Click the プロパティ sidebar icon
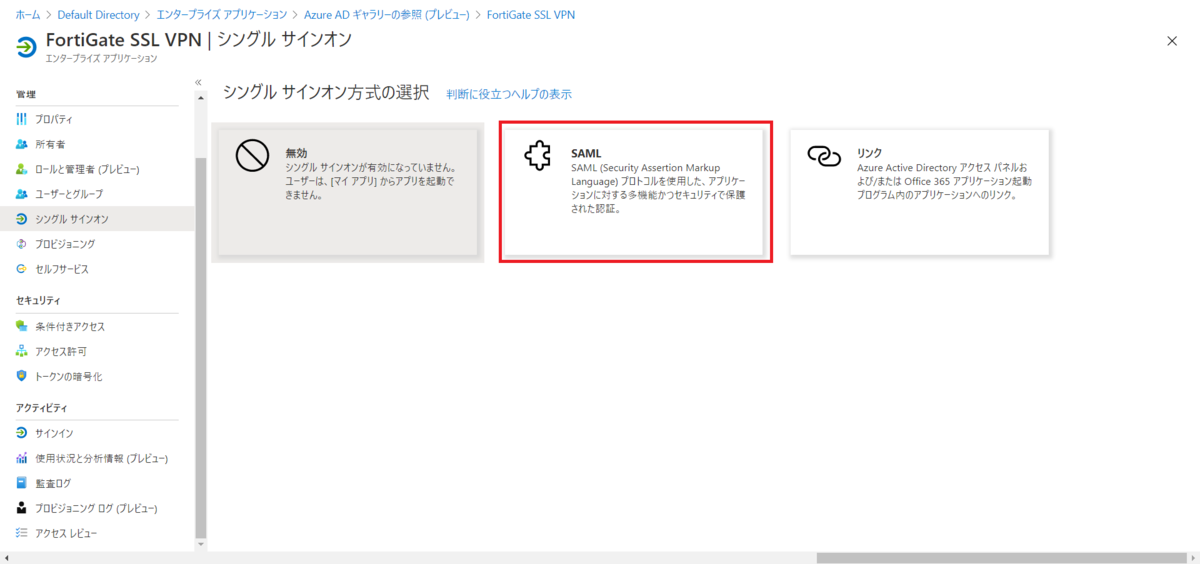This screenshot has width=1200, height=564. pyautogui.click(x=22, y=119)
